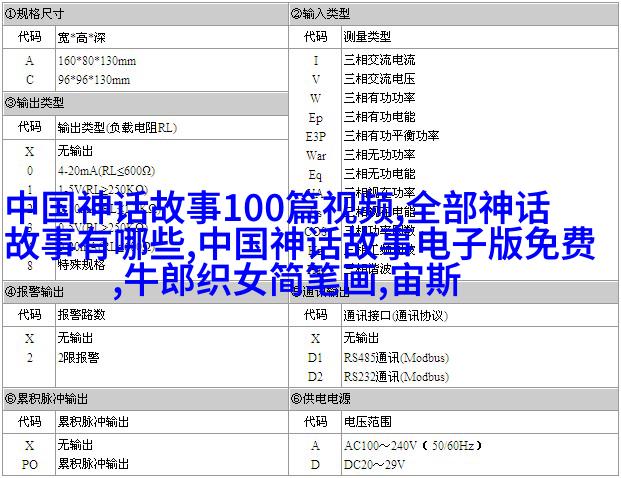Click the 三相有功平衡功率 row text
The image size is (621, 478).
391,136
